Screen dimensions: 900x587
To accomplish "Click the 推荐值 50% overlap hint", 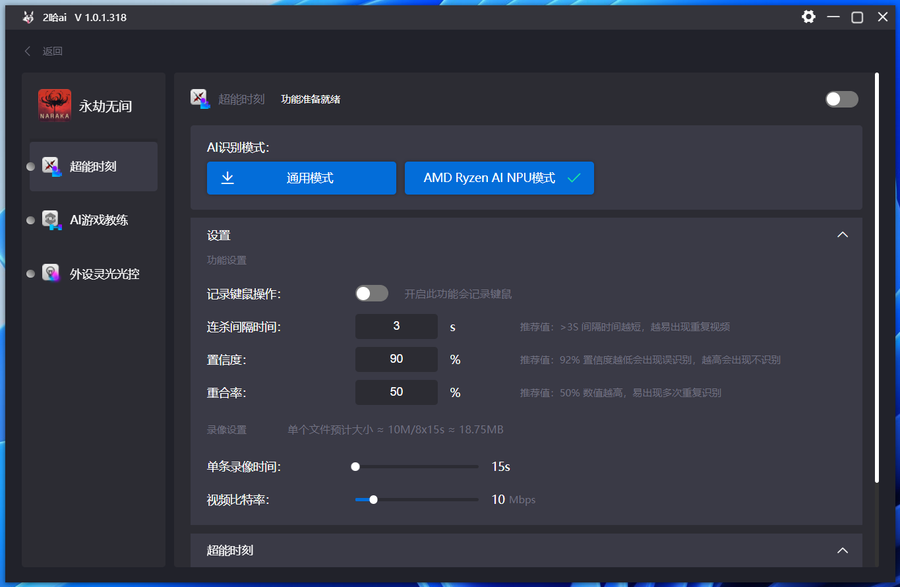I will [620, 393].
